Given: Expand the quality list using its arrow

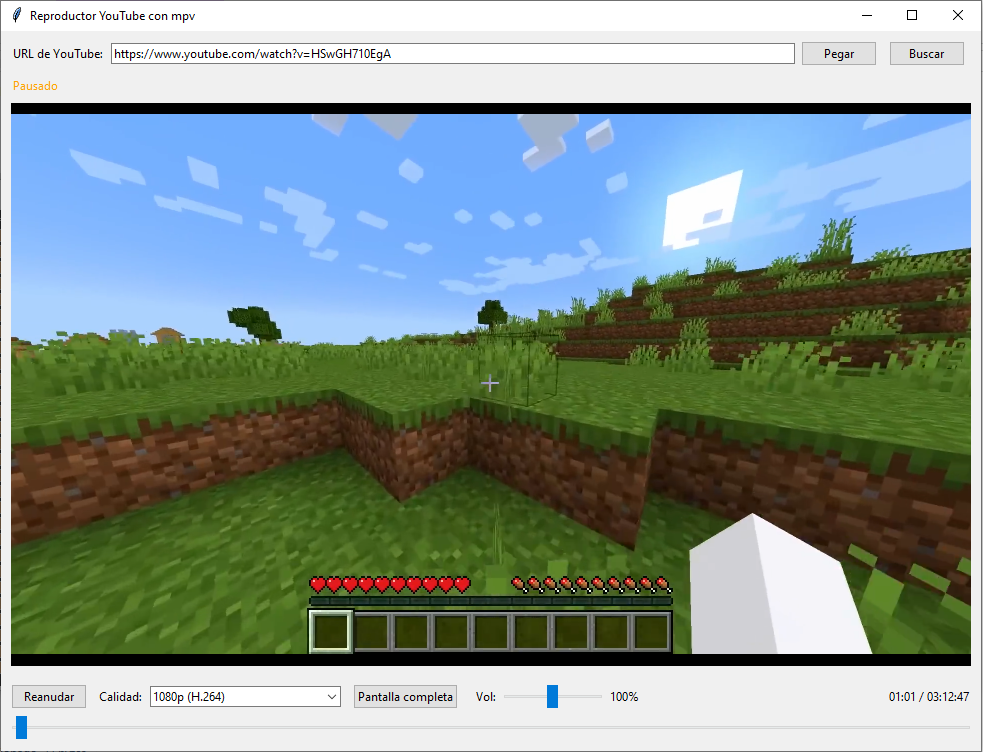Looking at the screenshot, I should [332, 697].
